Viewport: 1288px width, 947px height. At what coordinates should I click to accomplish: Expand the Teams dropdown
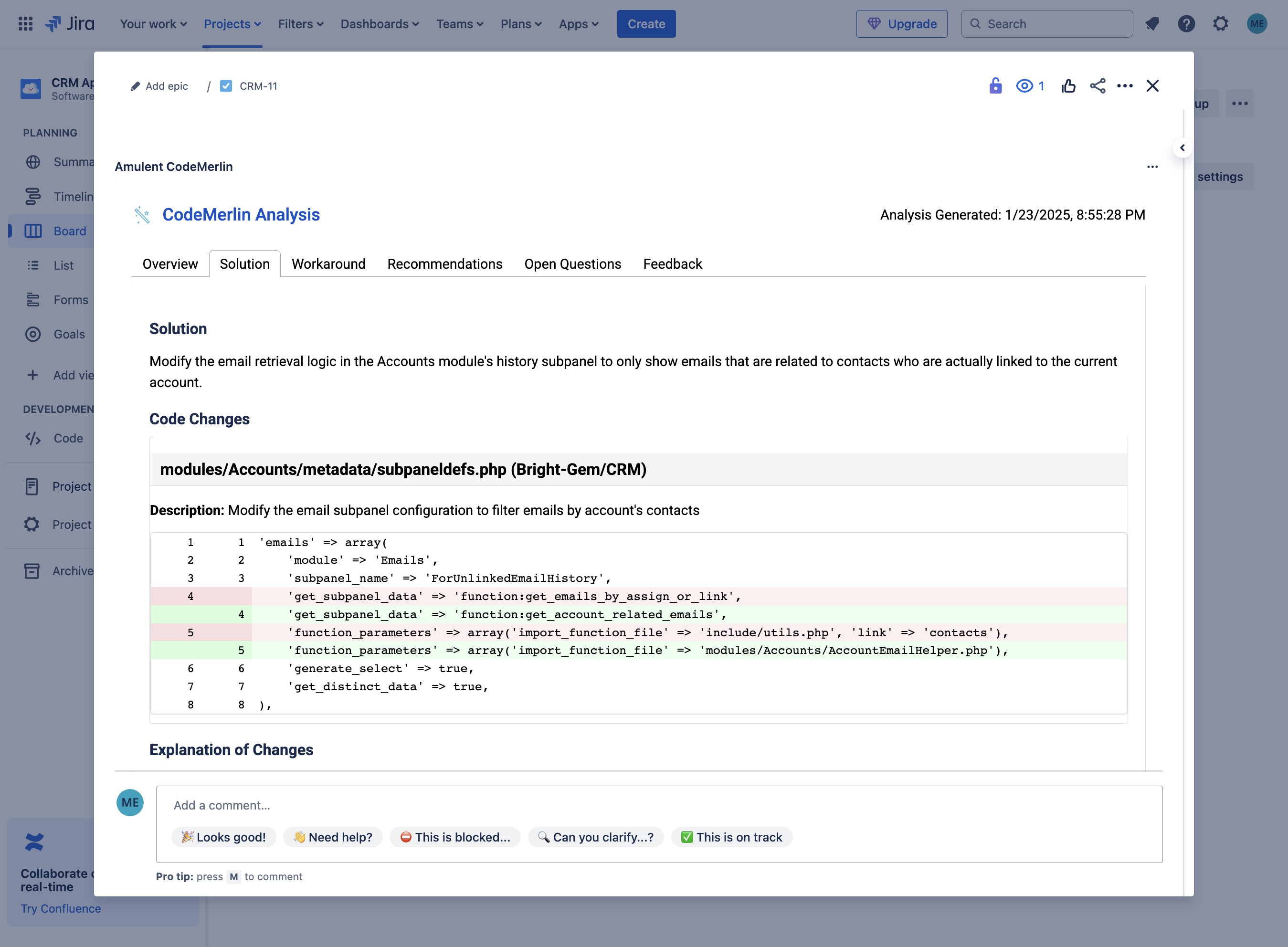click(460, 24)
